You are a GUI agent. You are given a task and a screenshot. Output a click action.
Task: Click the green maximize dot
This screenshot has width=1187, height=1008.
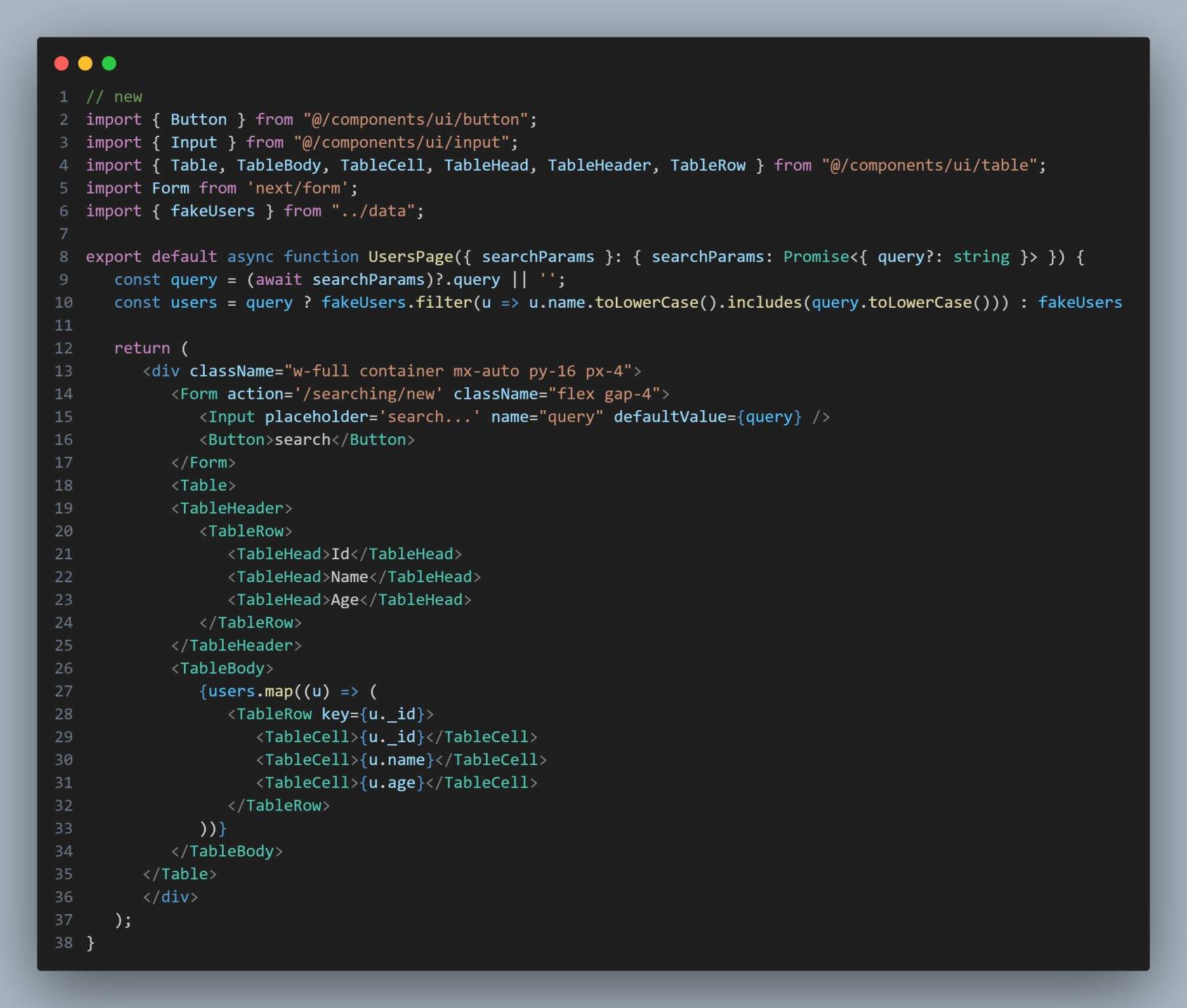pos(109,63)
